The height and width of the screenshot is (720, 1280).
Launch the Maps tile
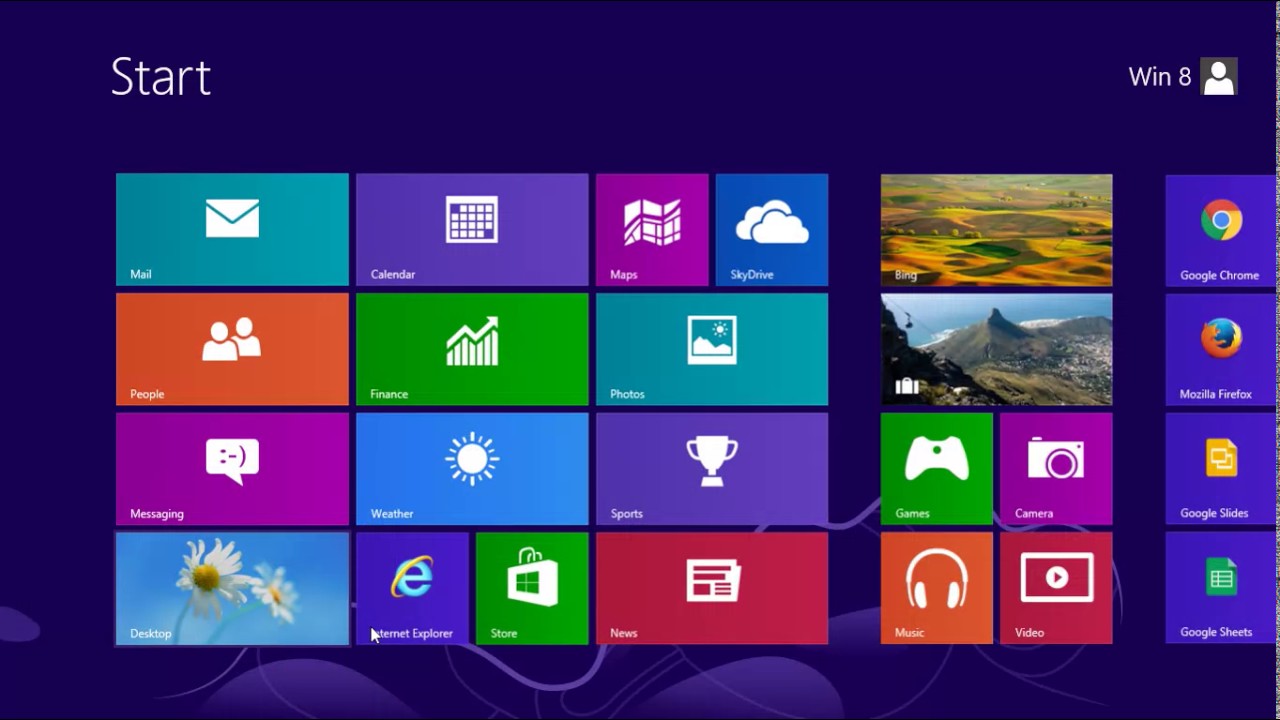click(652, 230)
